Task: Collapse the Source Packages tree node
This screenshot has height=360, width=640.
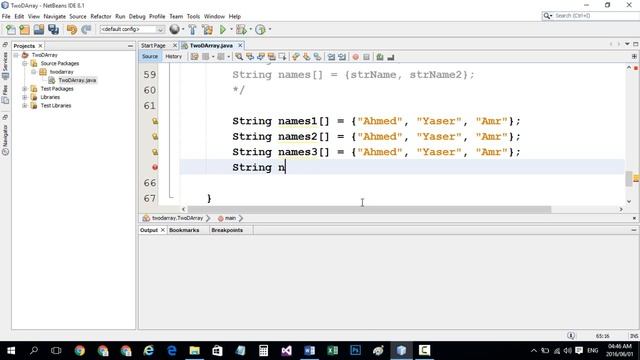Action: (x=25, y=63)
